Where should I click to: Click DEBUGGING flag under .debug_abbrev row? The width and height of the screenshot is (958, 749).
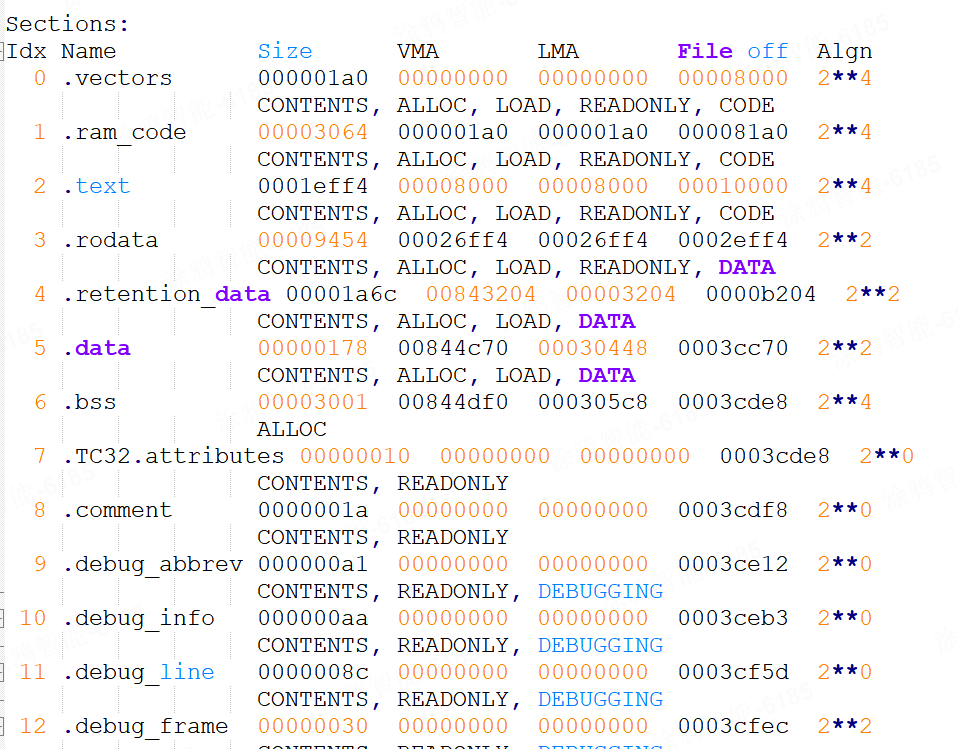600,591
